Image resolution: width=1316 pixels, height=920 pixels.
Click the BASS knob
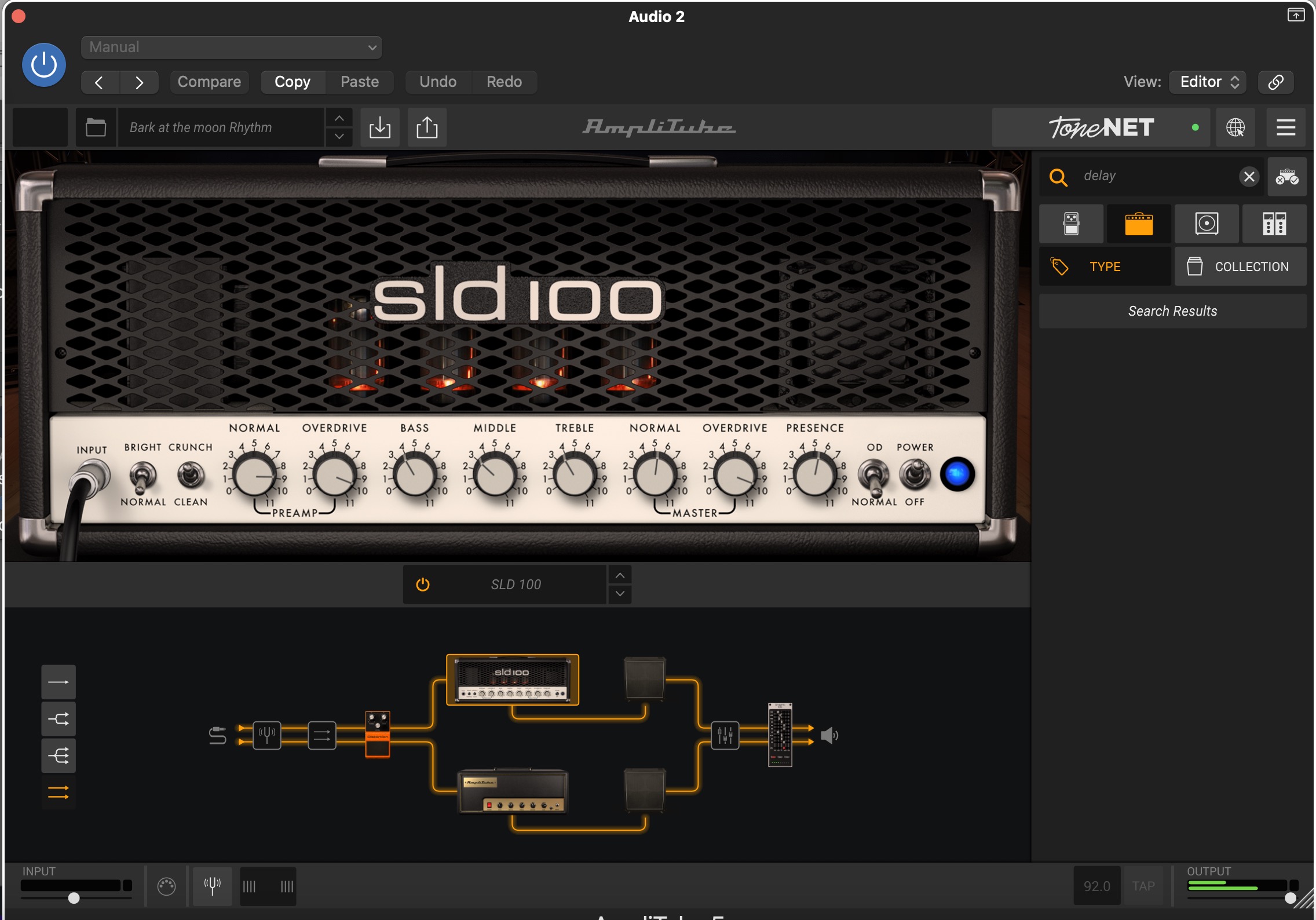(415, 475)
